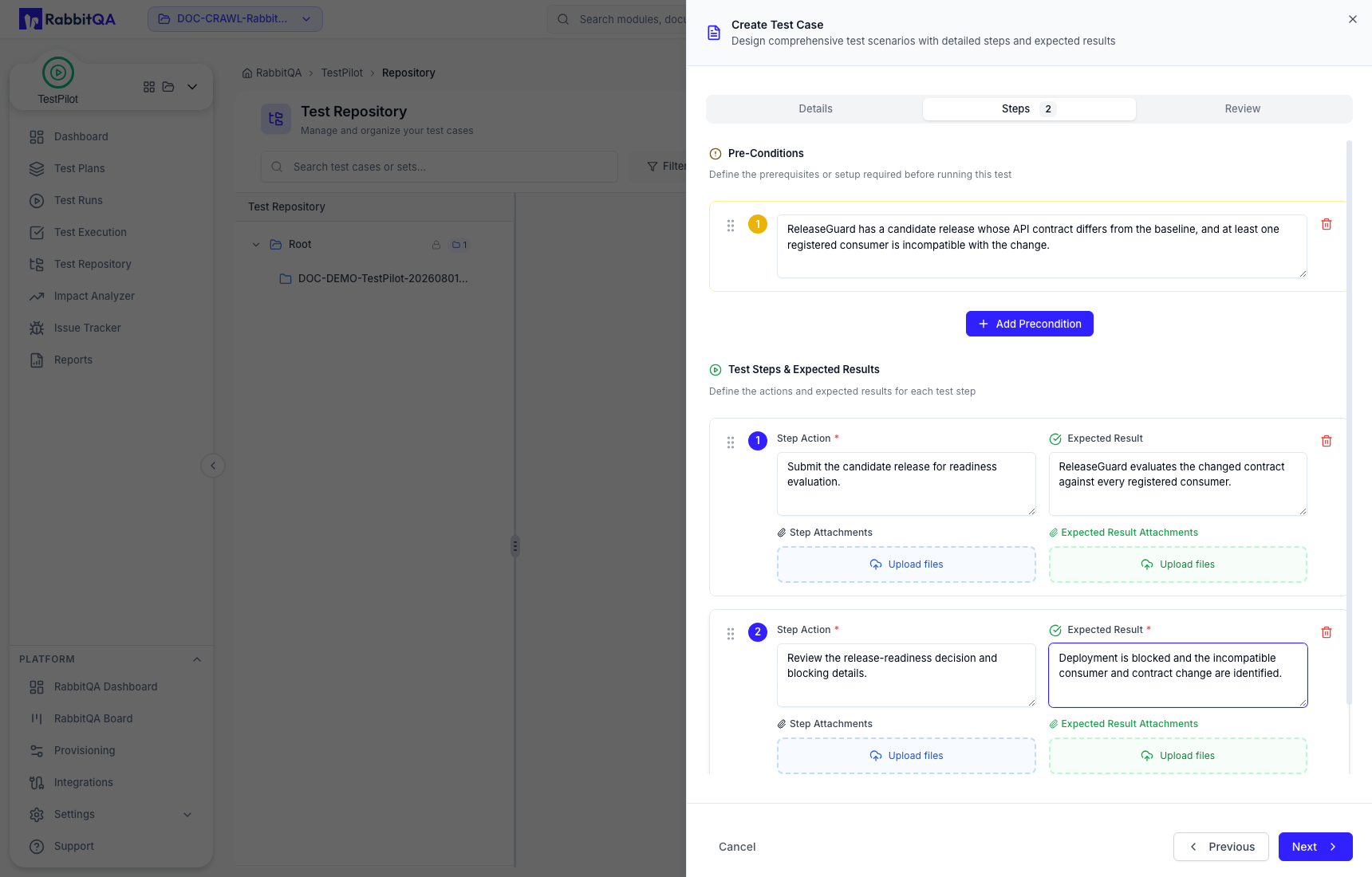
Task: Upload files to step 1 expected result
Action: 1178,564
